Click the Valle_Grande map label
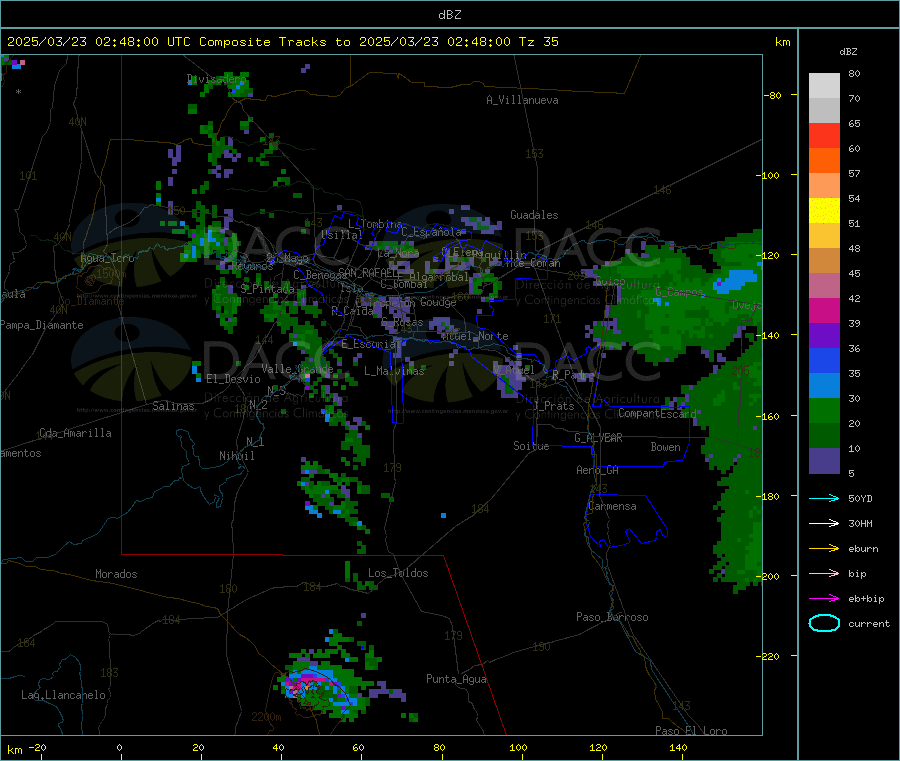 297,369
